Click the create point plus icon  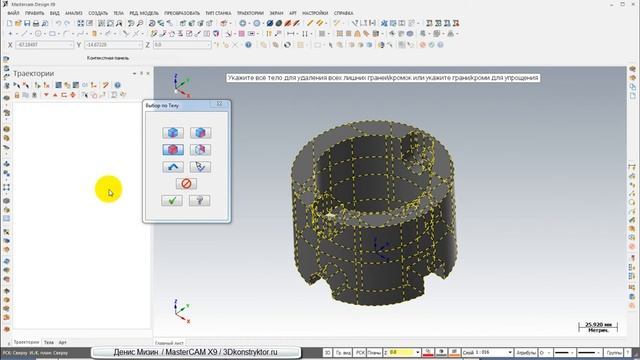11,34
